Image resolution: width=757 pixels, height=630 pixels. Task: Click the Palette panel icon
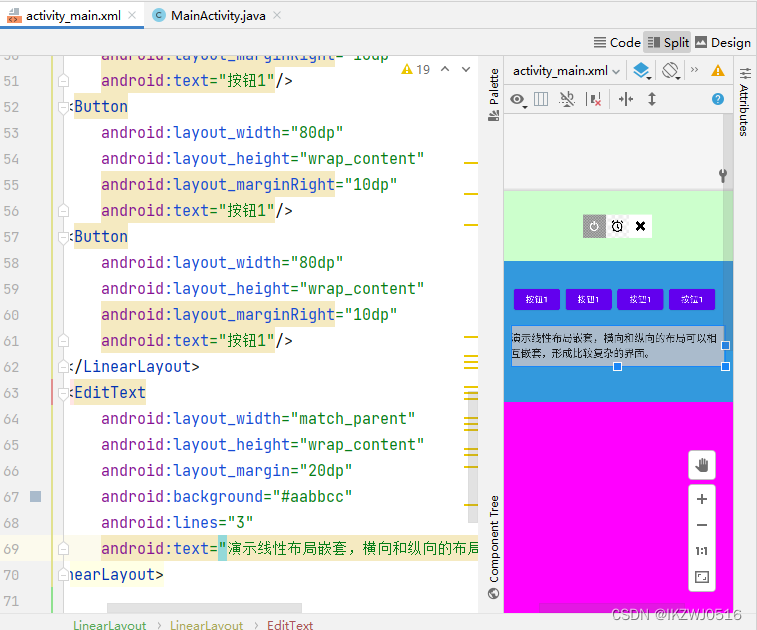pos(493,116)
